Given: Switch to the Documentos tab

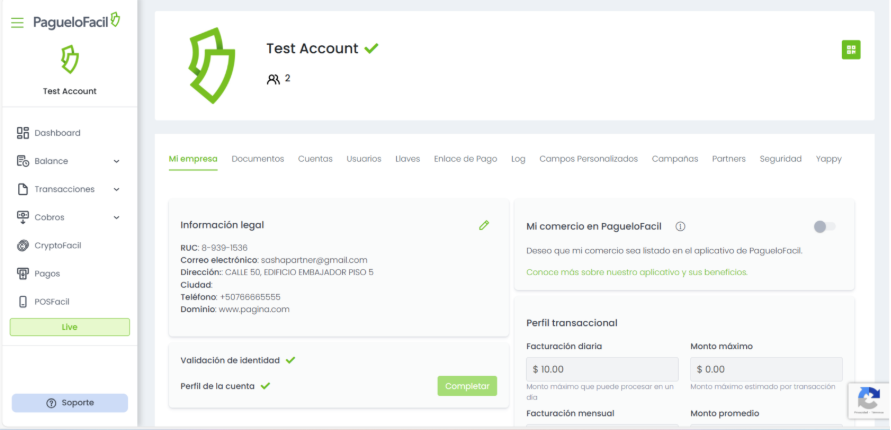Looking at the screenshot, I should 258,159.
